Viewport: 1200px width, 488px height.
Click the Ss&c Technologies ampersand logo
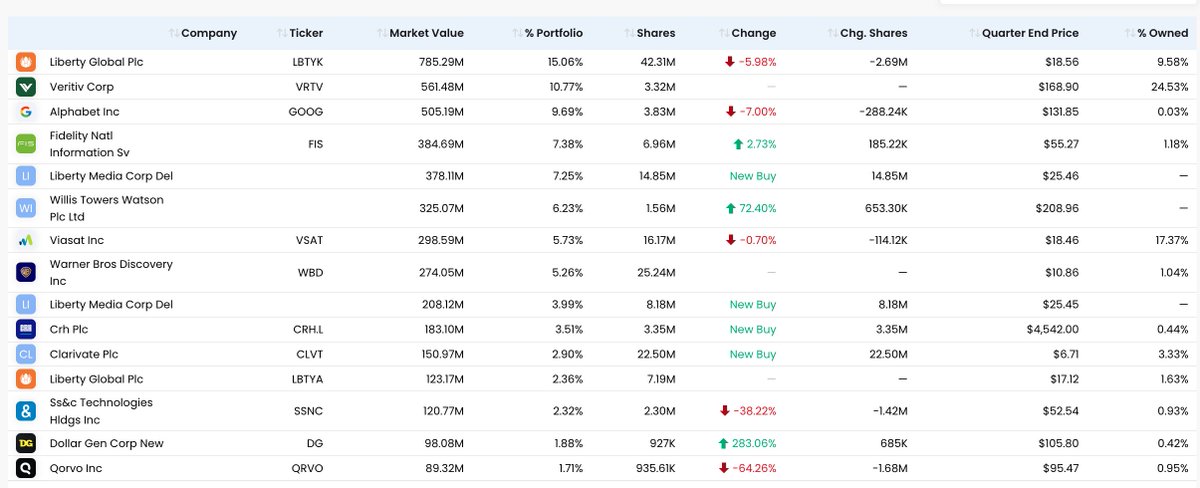pyautogui.click(x=26, y=411)
